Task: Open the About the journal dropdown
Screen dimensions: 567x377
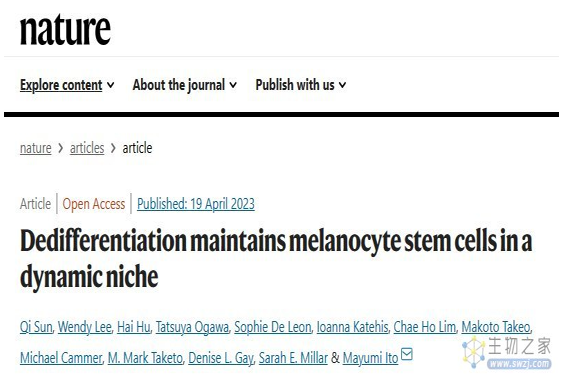Action: pos(185,85)
